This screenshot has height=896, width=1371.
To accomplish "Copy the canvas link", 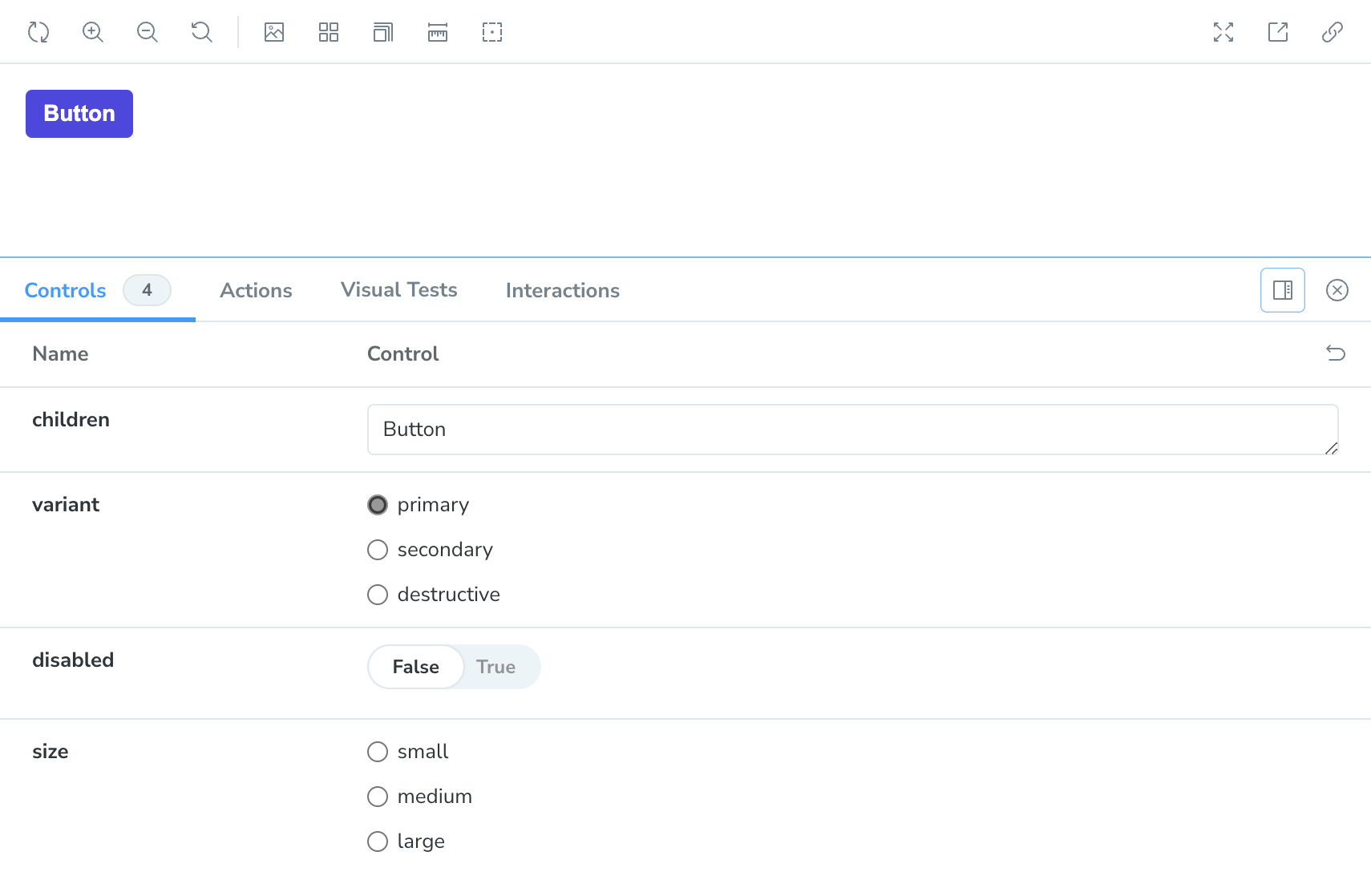I will 1333,32.
